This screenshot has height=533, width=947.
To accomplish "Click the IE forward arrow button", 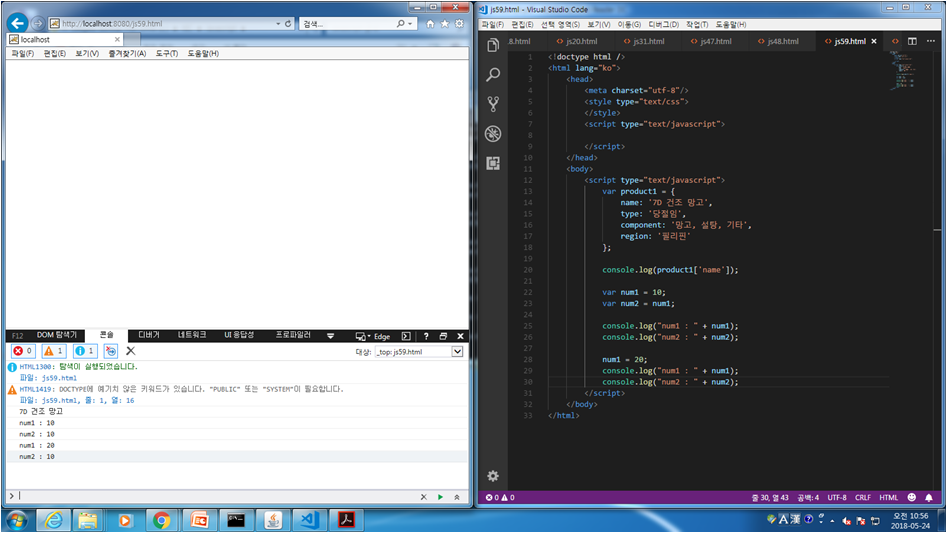I will 37,24.
